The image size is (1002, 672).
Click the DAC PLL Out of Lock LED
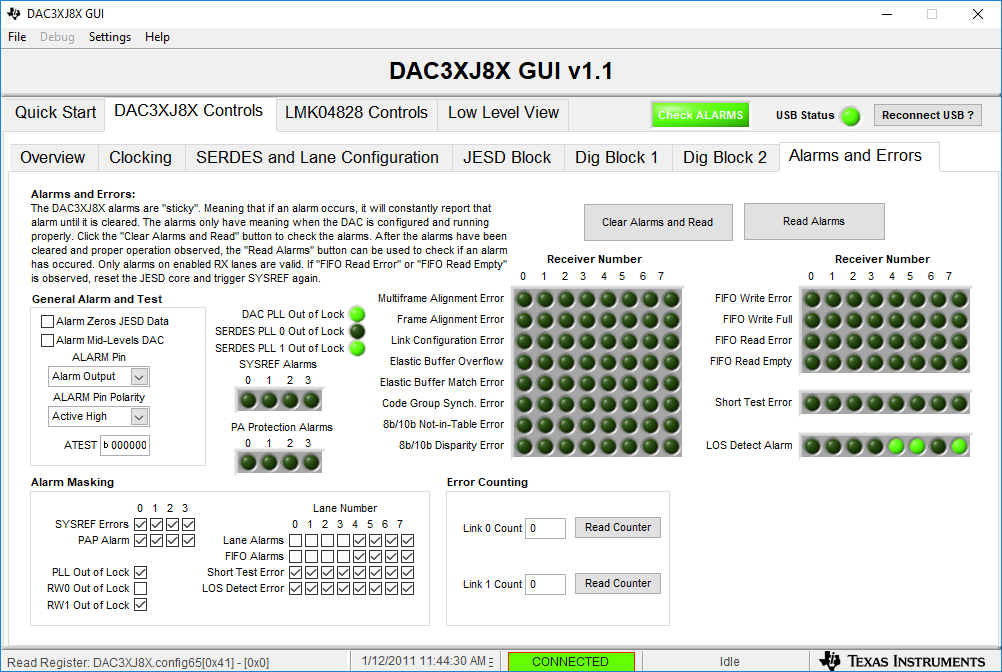[358, 314]
